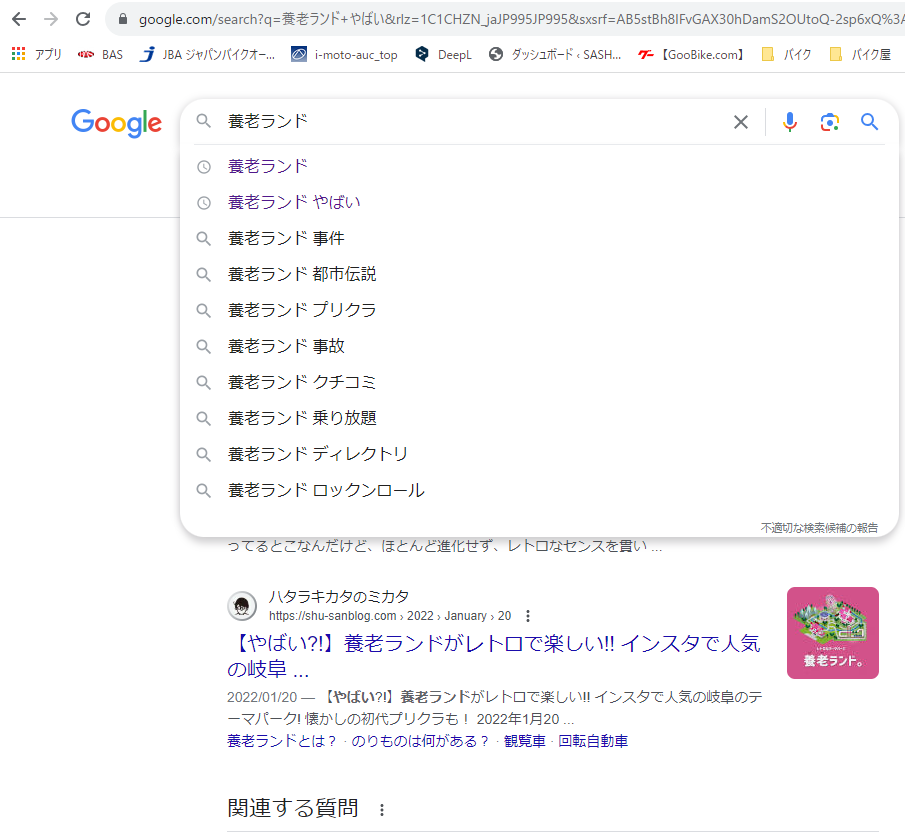Open the 回転自動車 sitelink
This screenshot has height=833, width=905.
pos(593,741)
